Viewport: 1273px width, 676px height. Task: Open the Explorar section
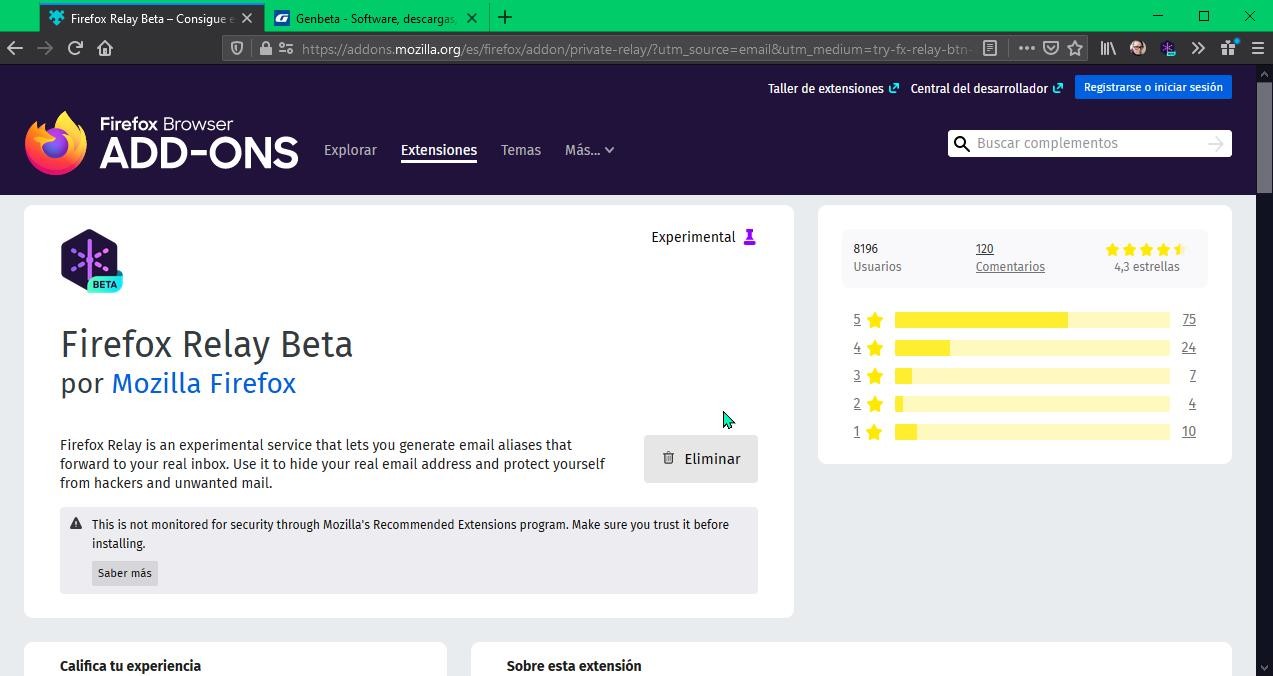coord(350,150)
